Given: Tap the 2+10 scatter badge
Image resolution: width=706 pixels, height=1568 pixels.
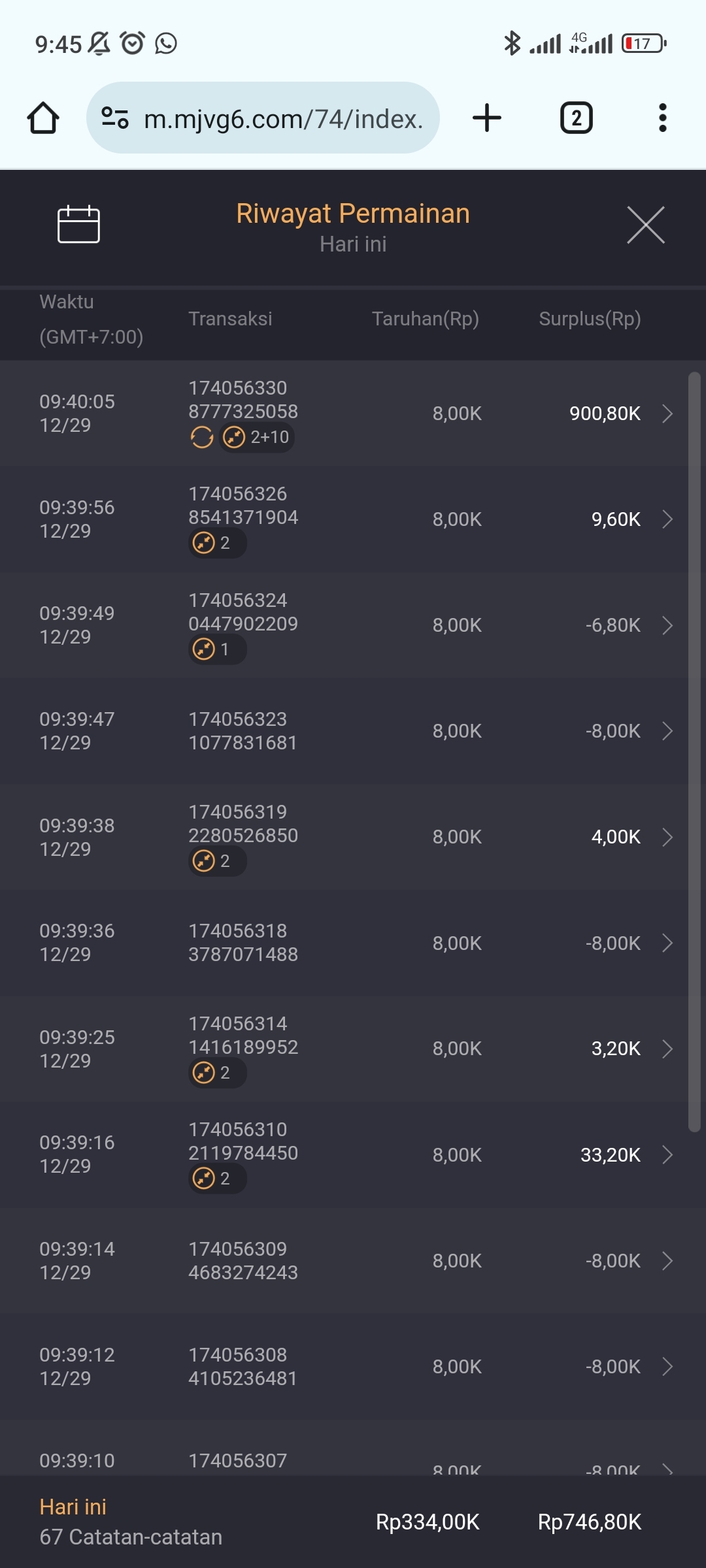Looking at the screenshot, I should [257, 437].
